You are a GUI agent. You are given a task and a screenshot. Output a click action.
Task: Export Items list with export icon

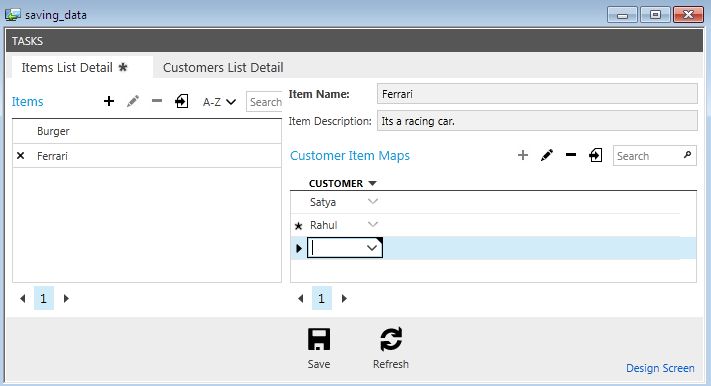(182, 101)
